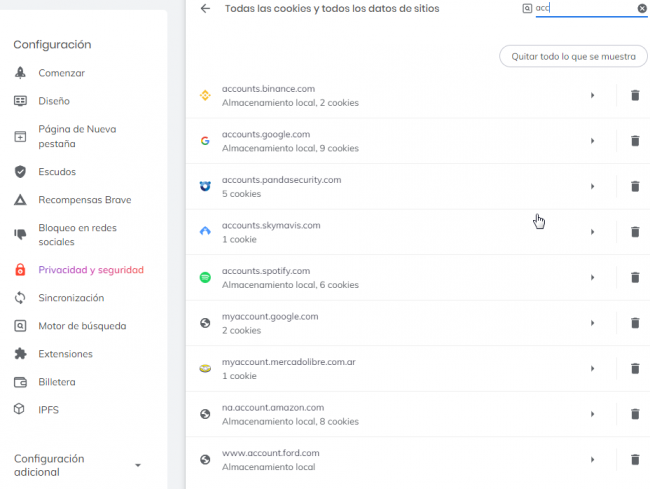The image size is (650, 489).
Task: Delete www.account.ford.com data with trash icon
Action: click(x=635, y=460)
